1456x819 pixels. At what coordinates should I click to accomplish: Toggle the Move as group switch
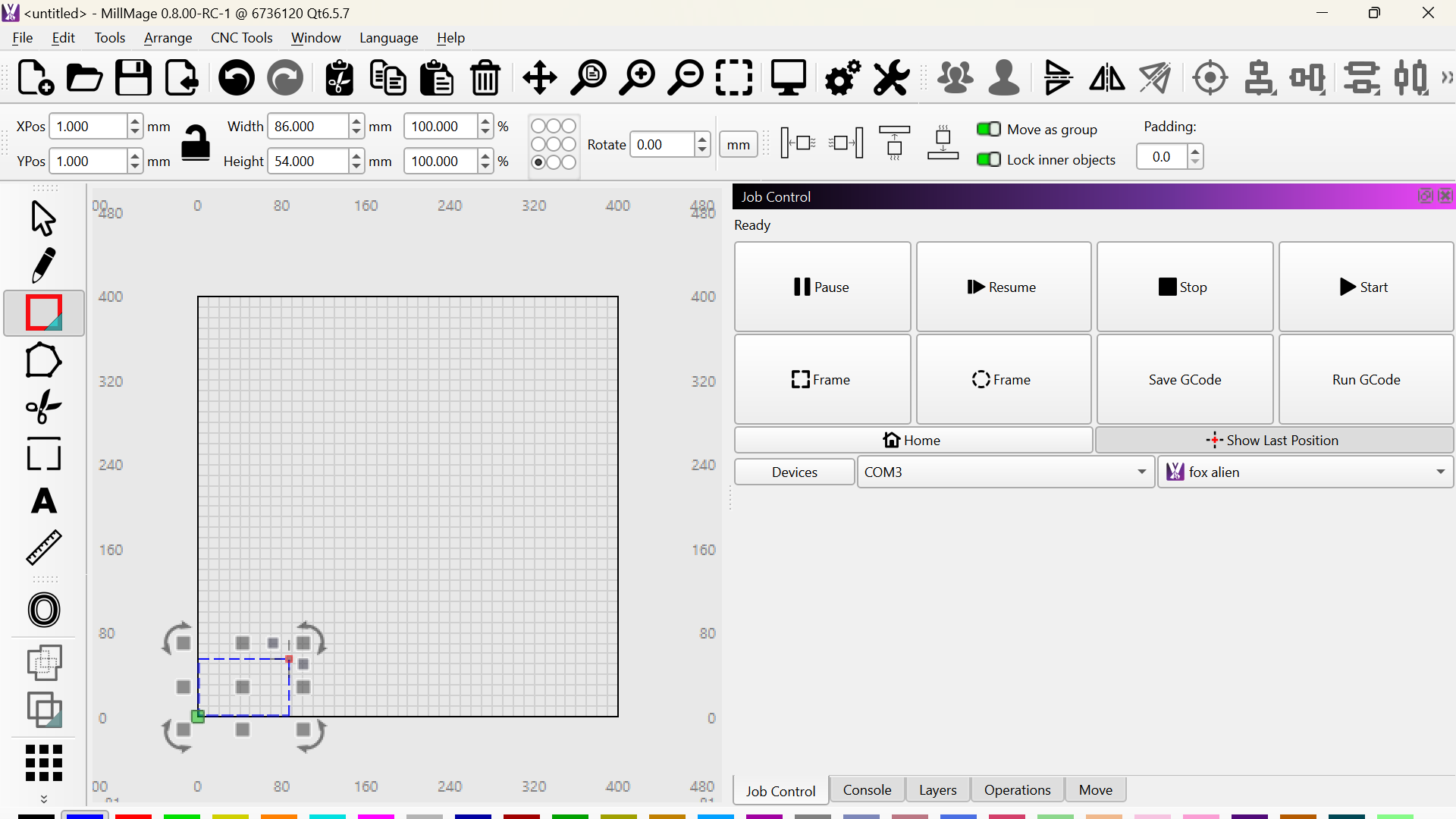point(988,129)
